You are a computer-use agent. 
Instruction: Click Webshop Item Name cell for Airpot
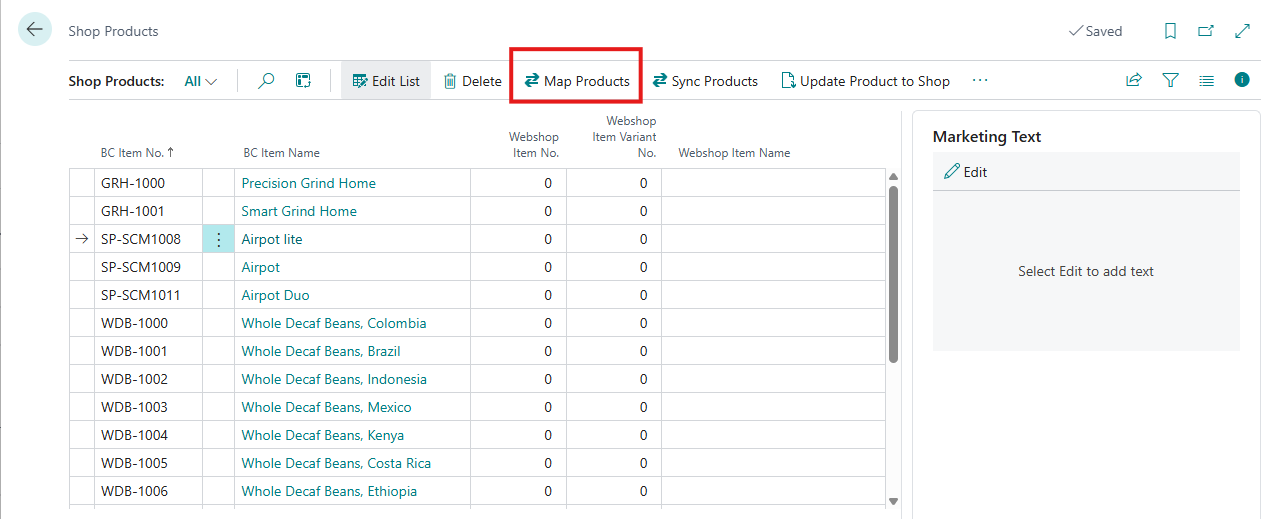coord(773,267)
